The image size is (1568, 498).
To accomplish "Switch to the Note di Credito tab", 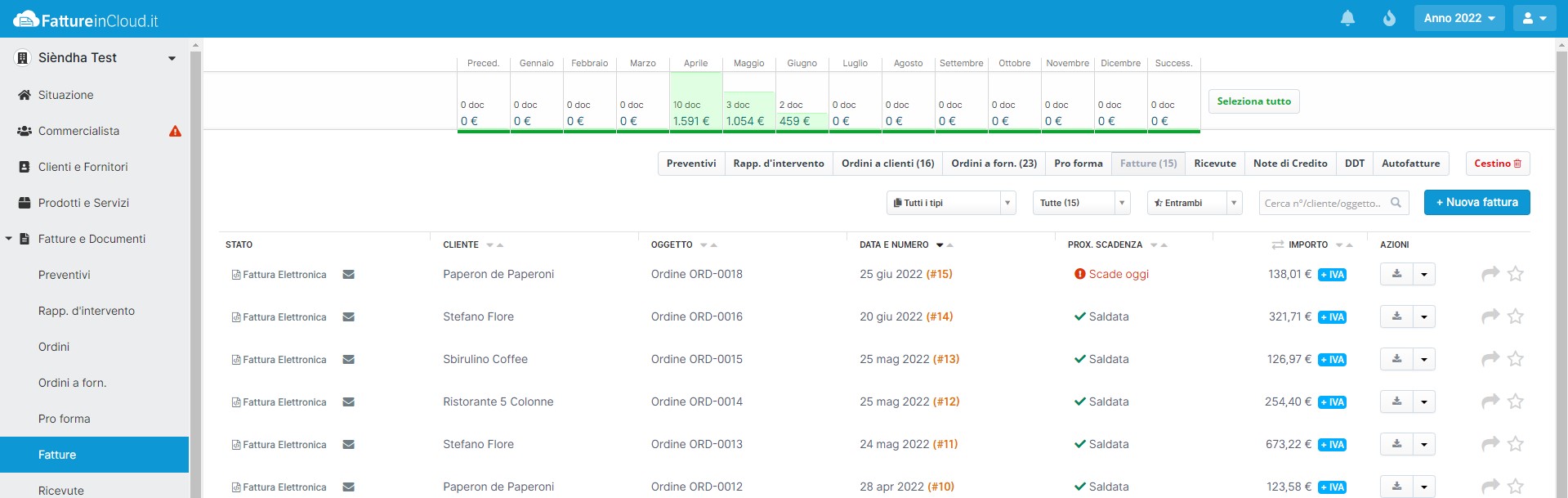I will [x=1290, y=164].
